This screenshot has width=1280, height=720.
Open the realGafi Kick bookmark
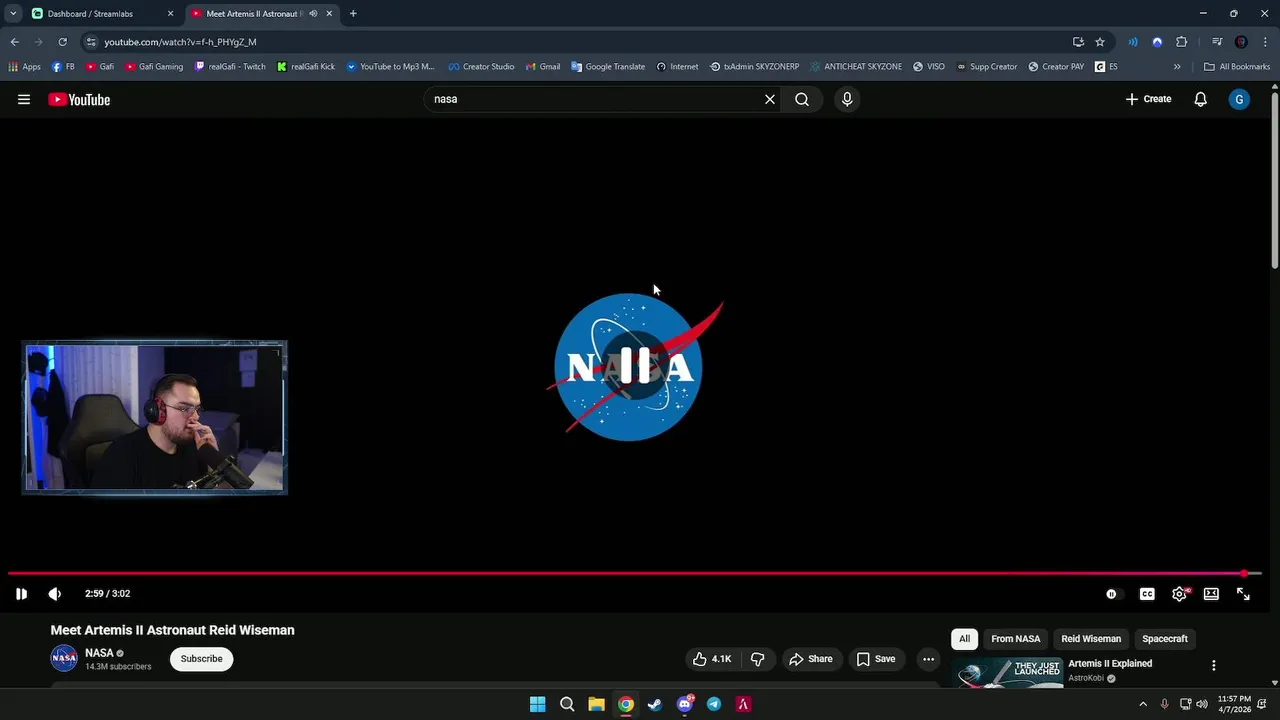coord(306,67)
